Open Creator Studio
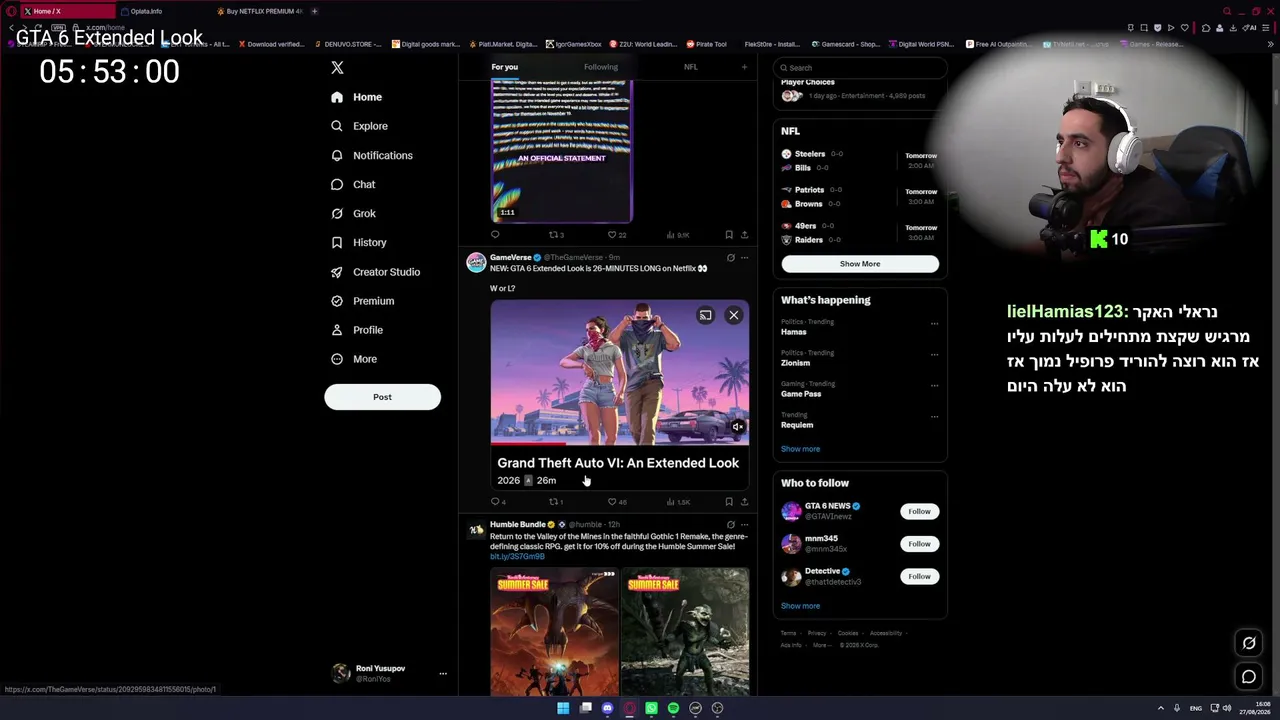The image size is (1280, 720). [x=375, y=272]
